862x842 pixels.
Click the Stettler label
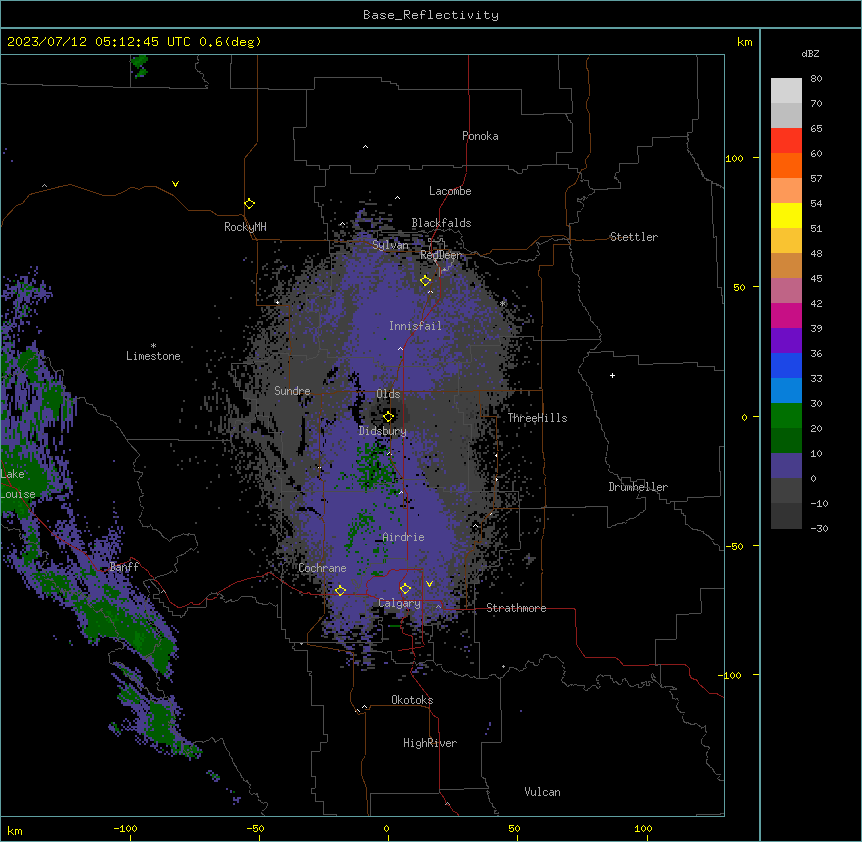point(634,237)
